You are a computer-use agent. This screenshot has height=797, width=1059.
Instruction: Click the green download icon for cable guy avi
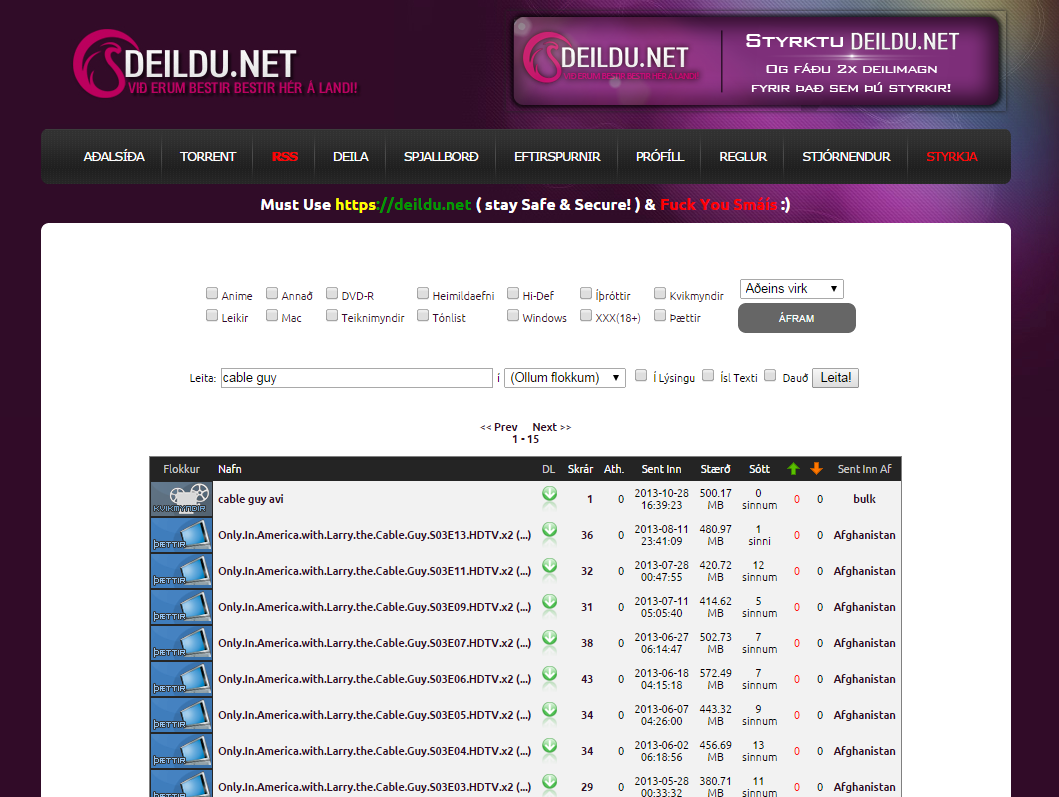(549, 495)
